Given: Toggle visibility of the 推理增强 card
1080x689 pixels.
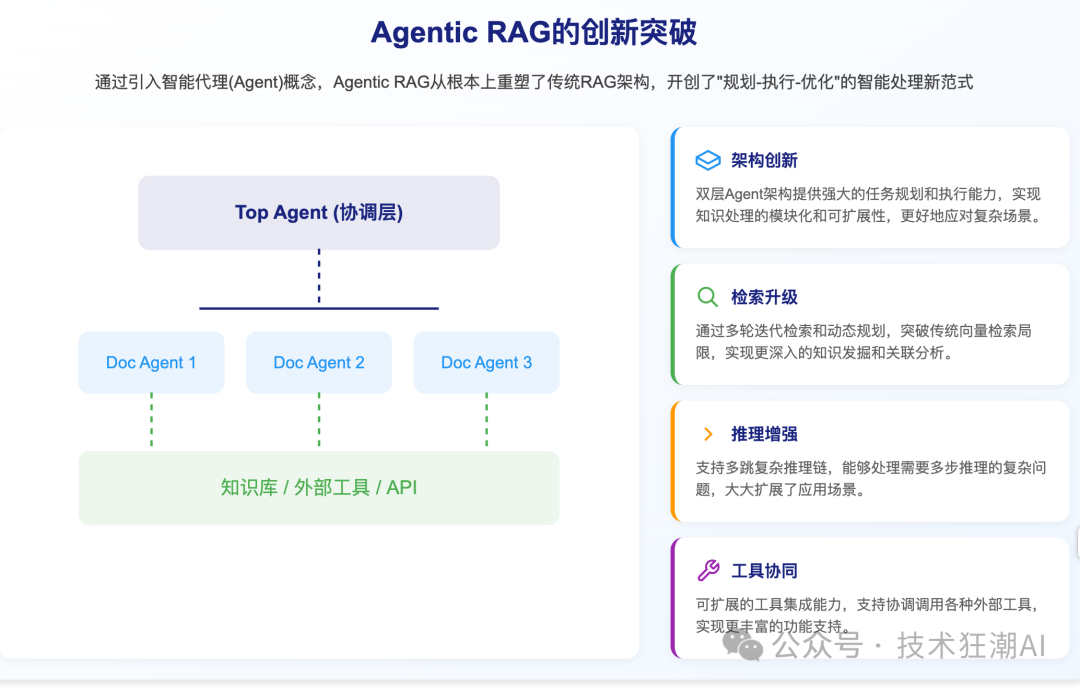Looking at the screenshot, I should point(870,461).
